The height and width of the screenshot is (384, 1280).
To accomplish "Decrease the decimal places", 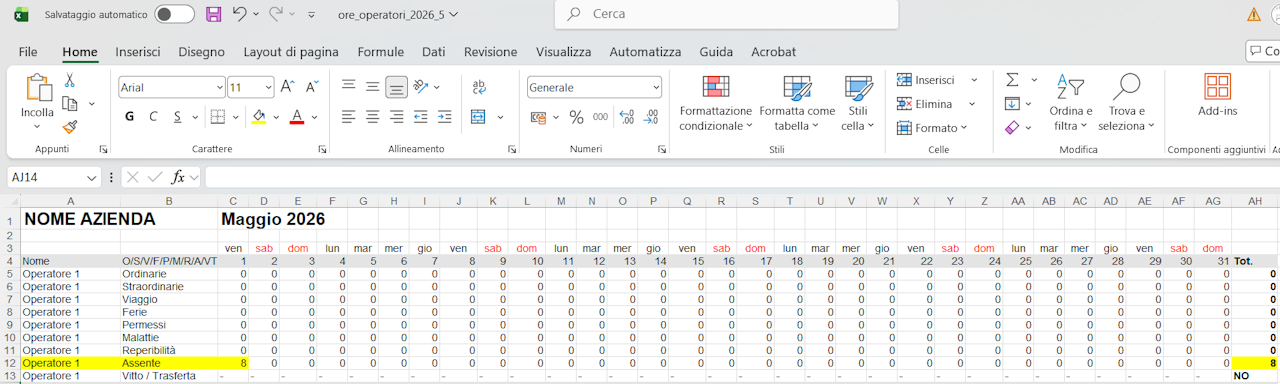I will pos(651,117).
